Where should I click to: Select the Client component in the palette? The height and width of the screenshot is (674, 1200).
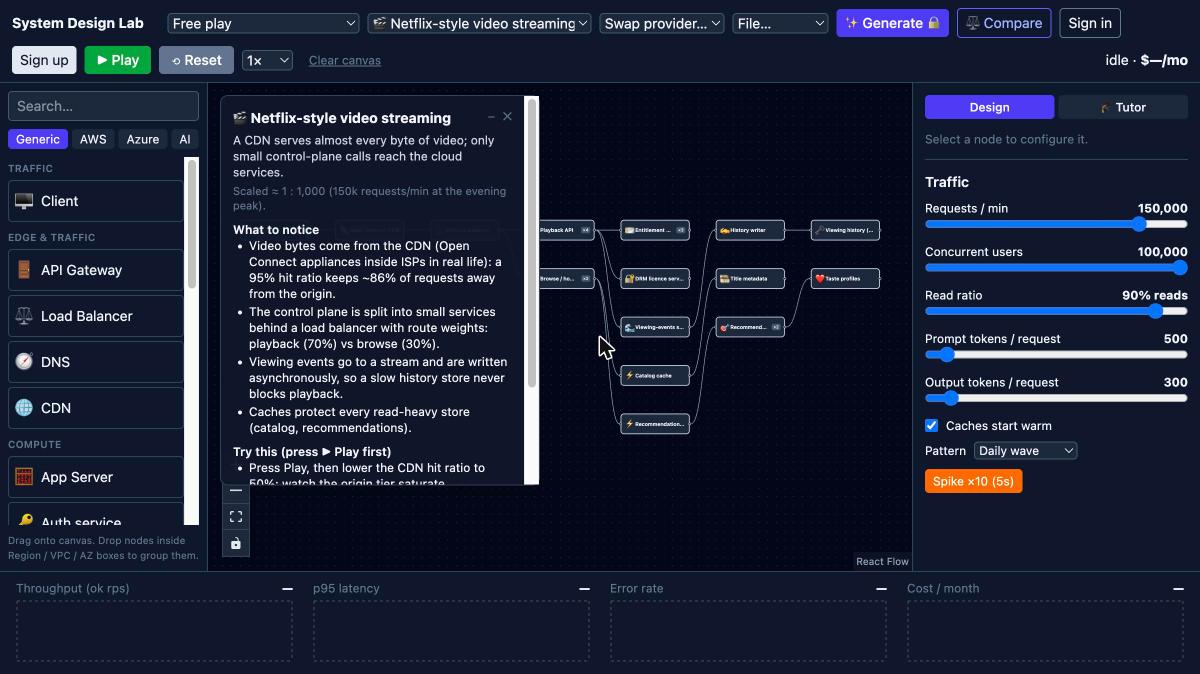pyautogui.click(x=96, y=201)
